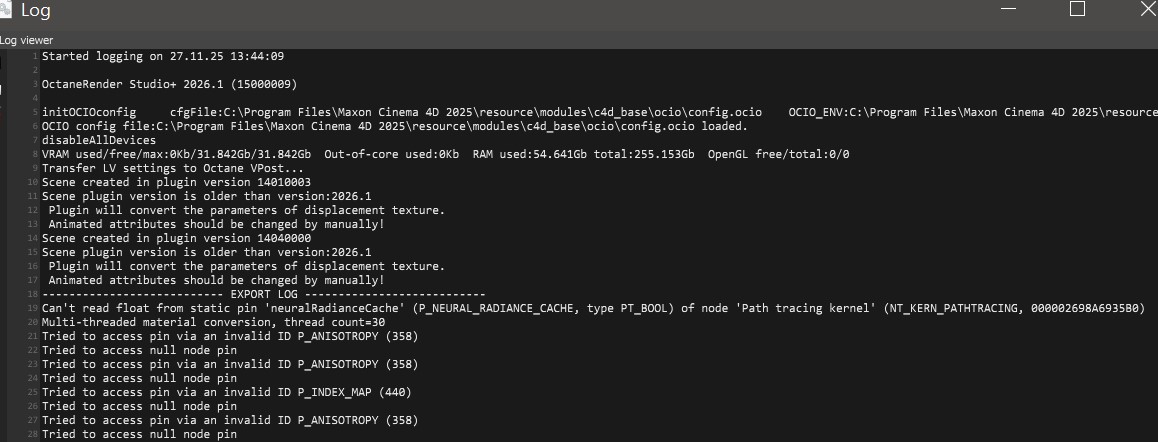Maximize the Log window
The width and height of the screenshot is (1158, 442).
(x=1077, y=9)
